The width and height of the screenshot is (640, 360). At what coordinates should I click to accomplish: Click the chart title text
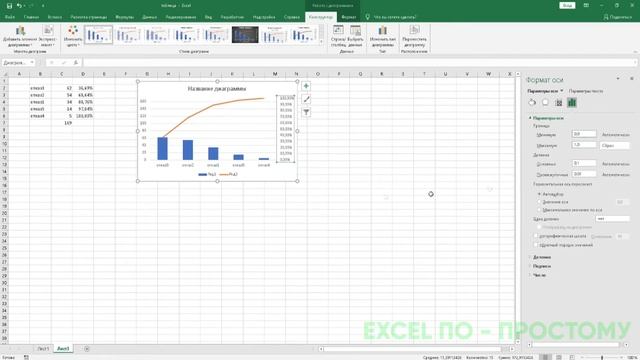217,89
